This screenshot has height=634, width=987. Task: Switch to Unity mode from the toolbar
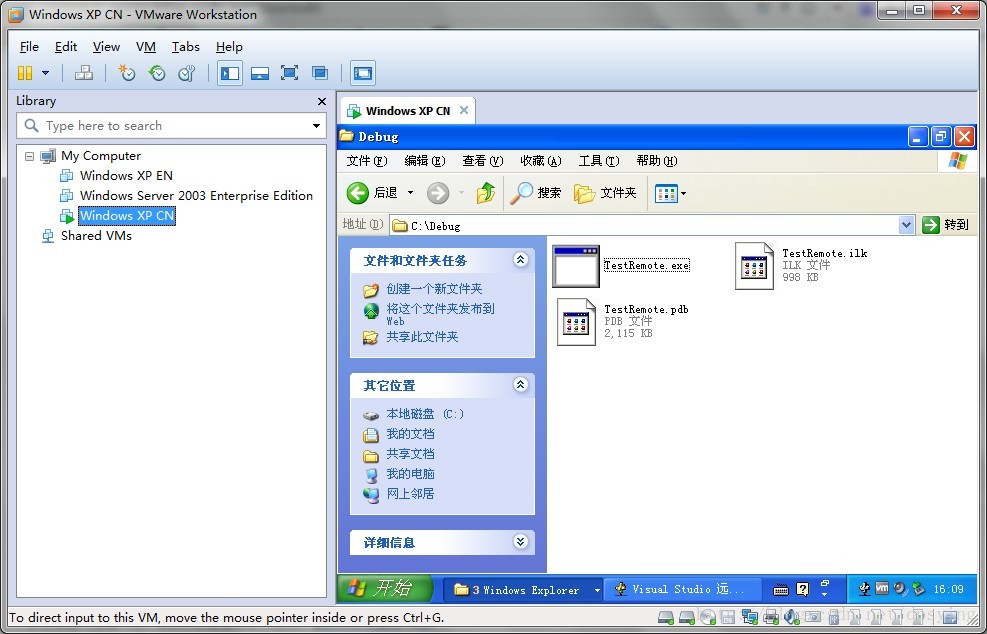[x=320, y=73]
